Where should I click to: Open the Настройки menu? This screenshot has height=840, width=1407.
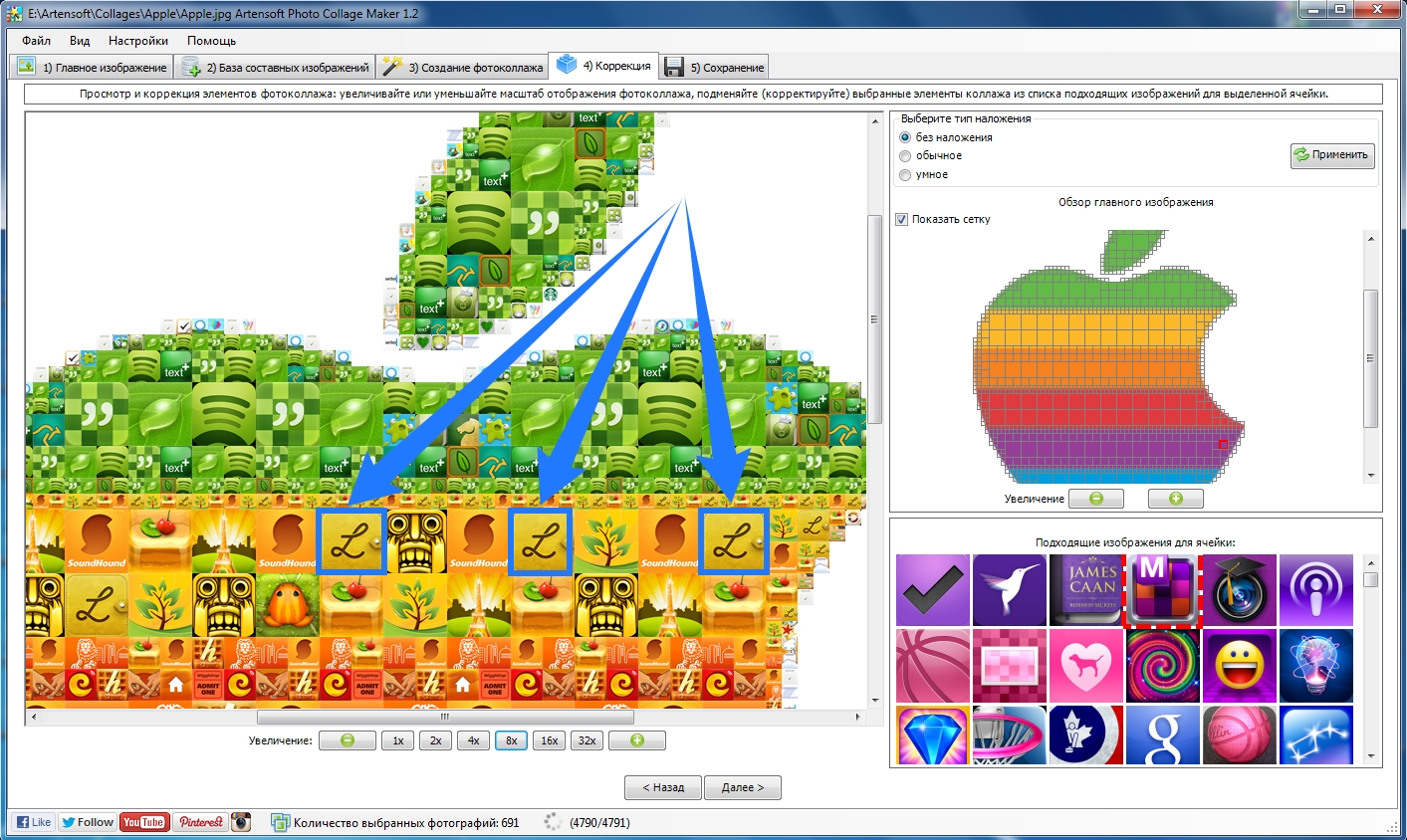point(138,41)
